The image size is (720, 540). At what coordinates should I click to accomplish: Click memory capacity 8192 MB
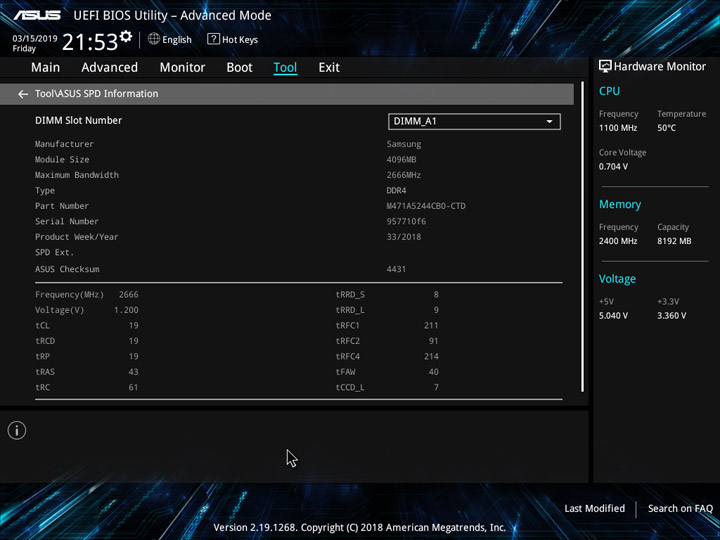(674, 241)
